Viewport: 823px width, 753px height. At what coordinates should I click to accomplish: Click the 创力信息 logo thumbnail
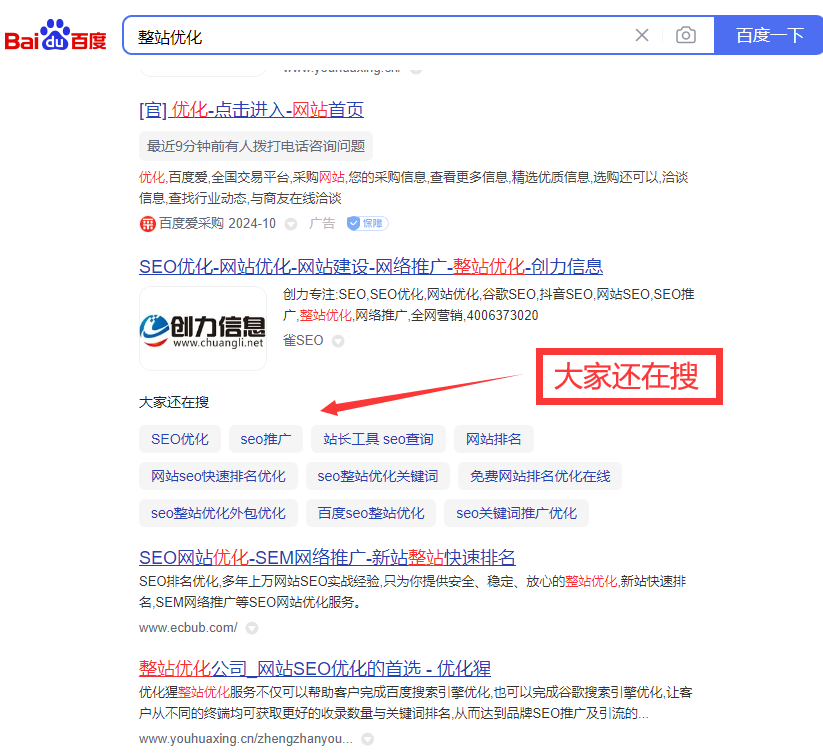coord(203,328)
